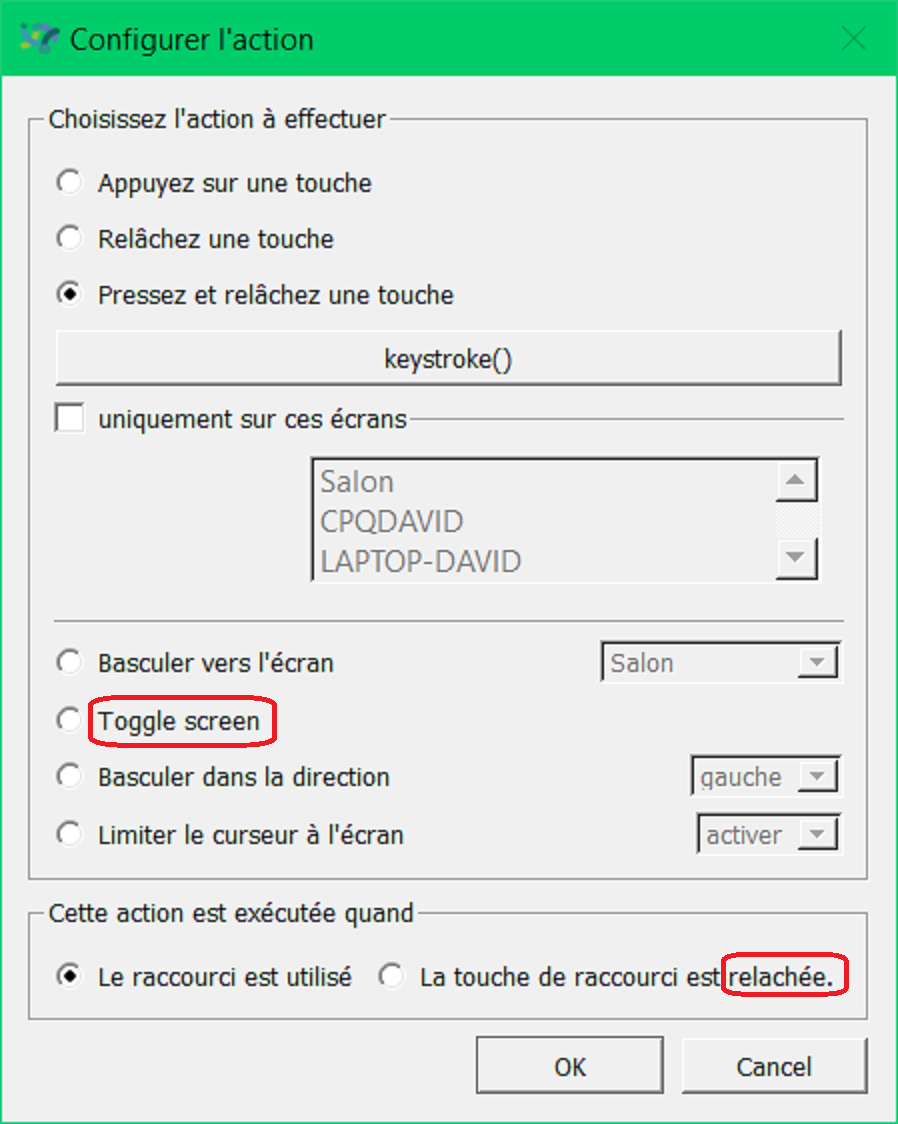Screen dimensions: 898x1124
Task: Select 'Relâchez une touche' option
Action: coord(68,238)
